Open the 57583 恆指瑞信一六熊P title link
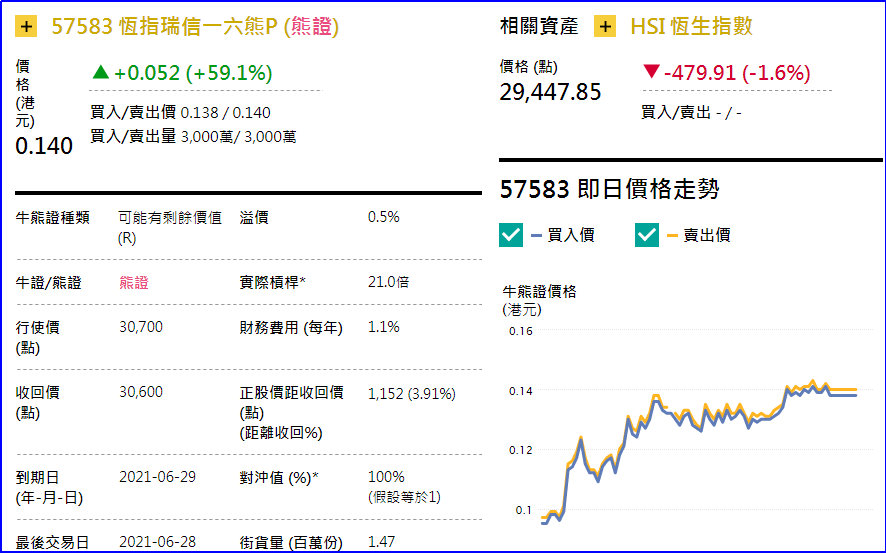The width and height of the screenshot is (886, 553). click(195, 27)
